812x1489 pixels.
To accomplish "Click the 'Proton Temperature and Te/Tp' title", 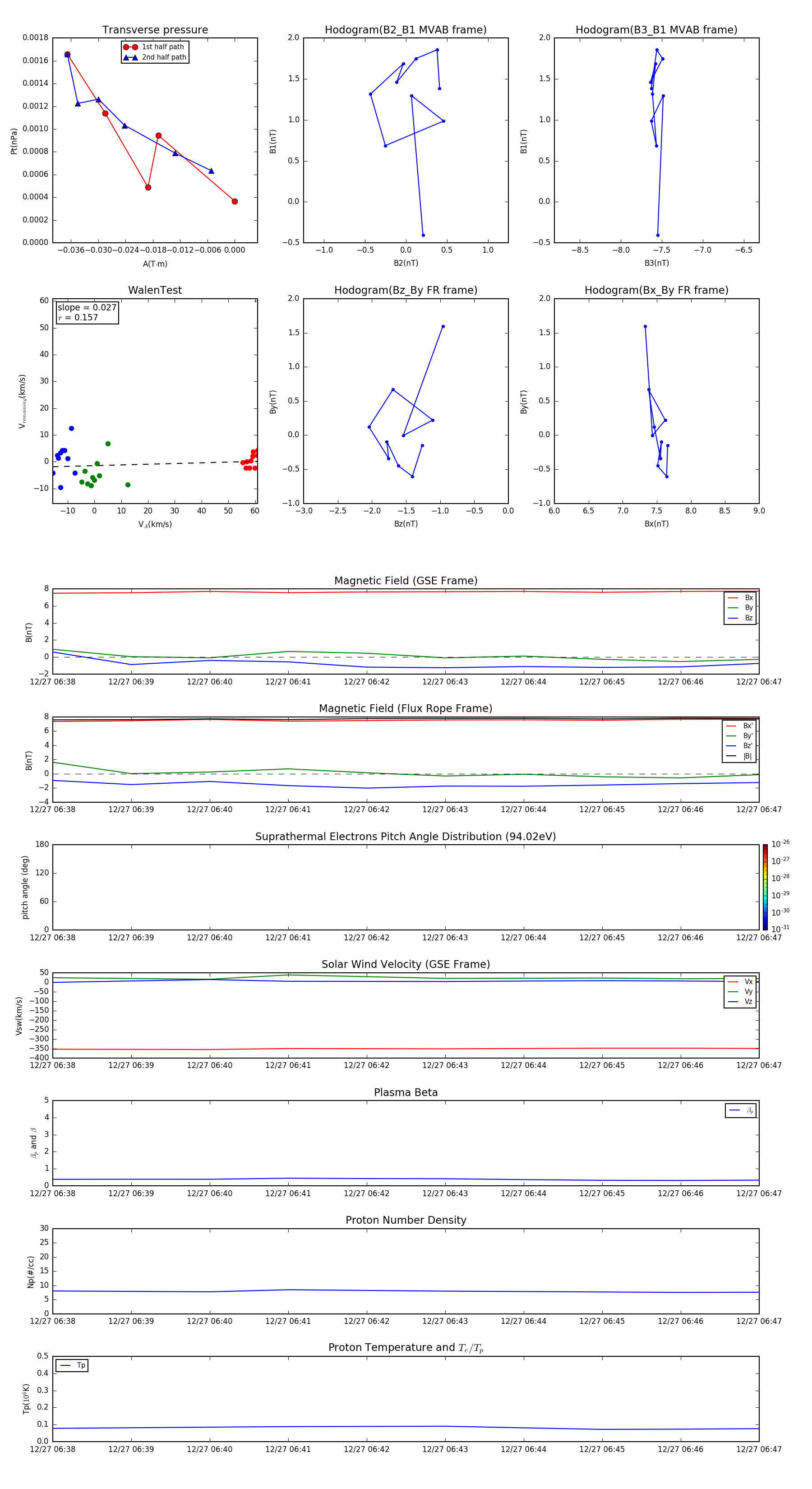I will (406, 1347).
